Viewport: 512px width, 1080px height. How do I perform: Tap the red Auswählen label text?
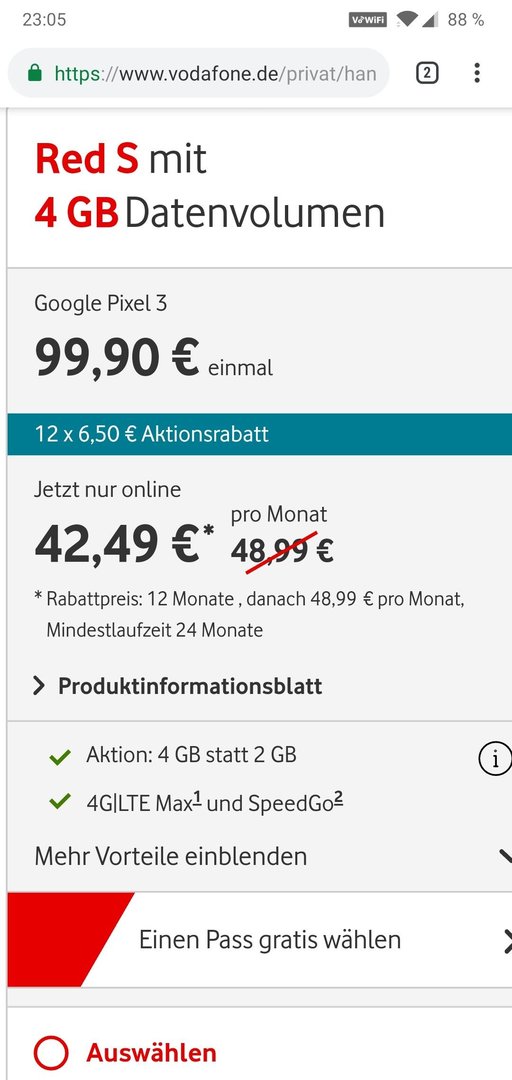pos(151,1052)
